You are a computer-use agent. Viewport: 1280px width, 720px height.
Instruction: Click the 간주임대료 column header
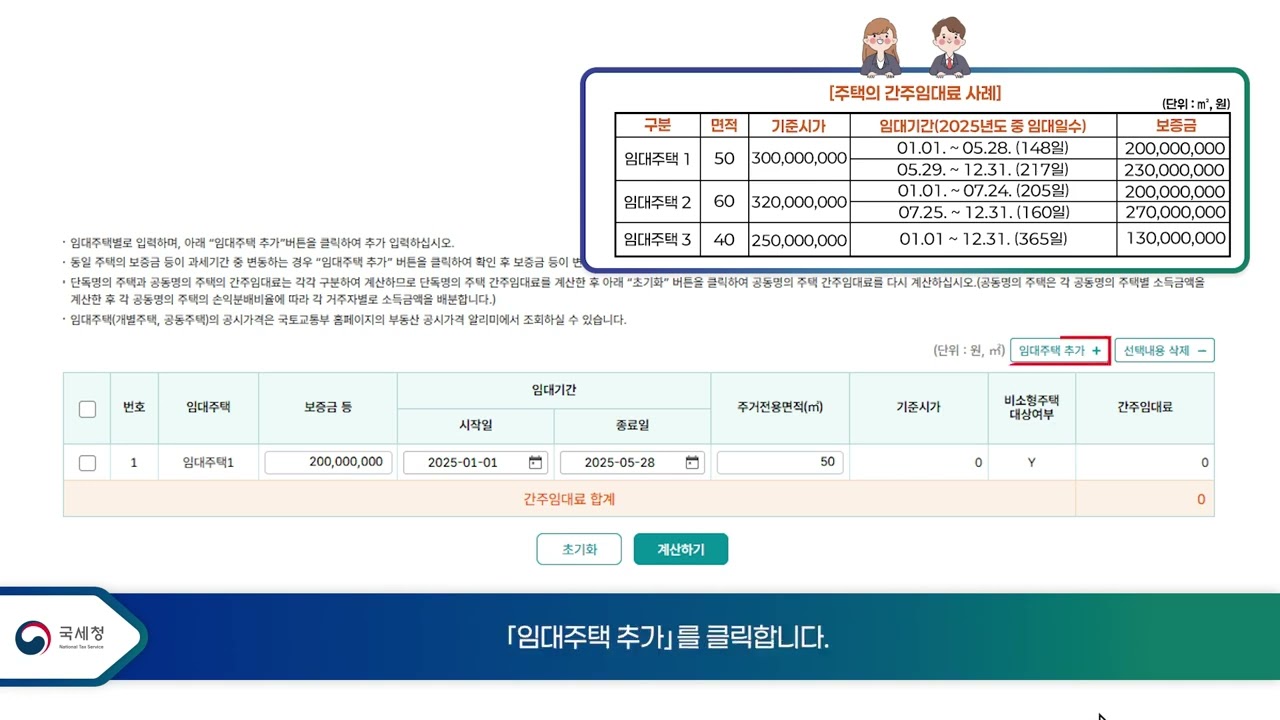point(1145,408)
